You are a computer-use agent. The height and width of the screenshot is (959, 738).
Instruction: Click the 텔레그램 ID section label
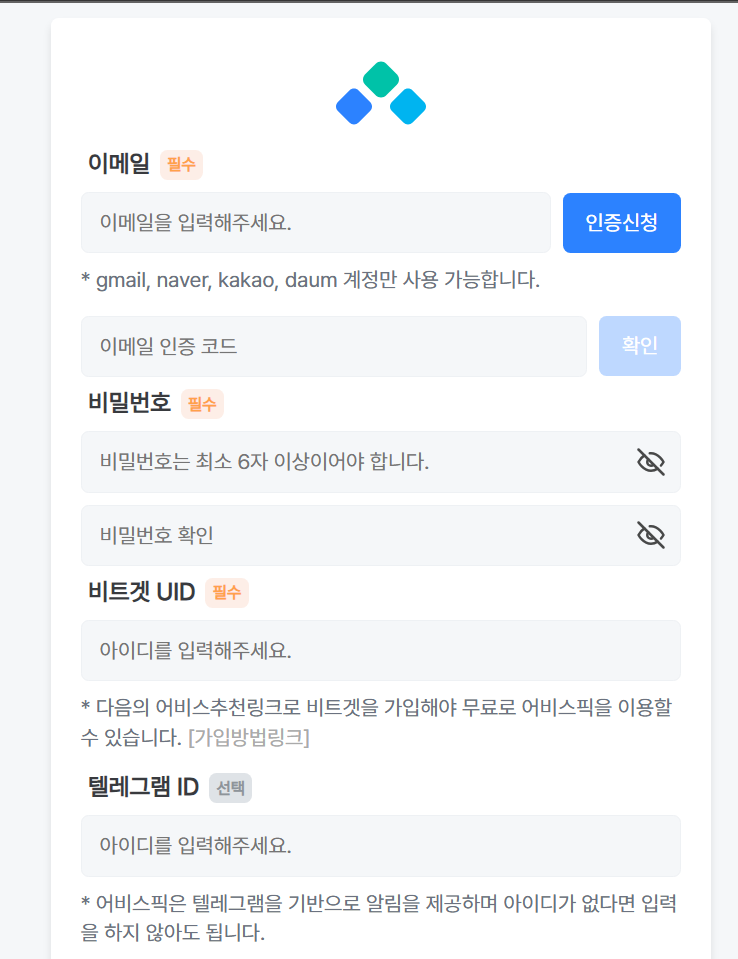tap(144, 787)
